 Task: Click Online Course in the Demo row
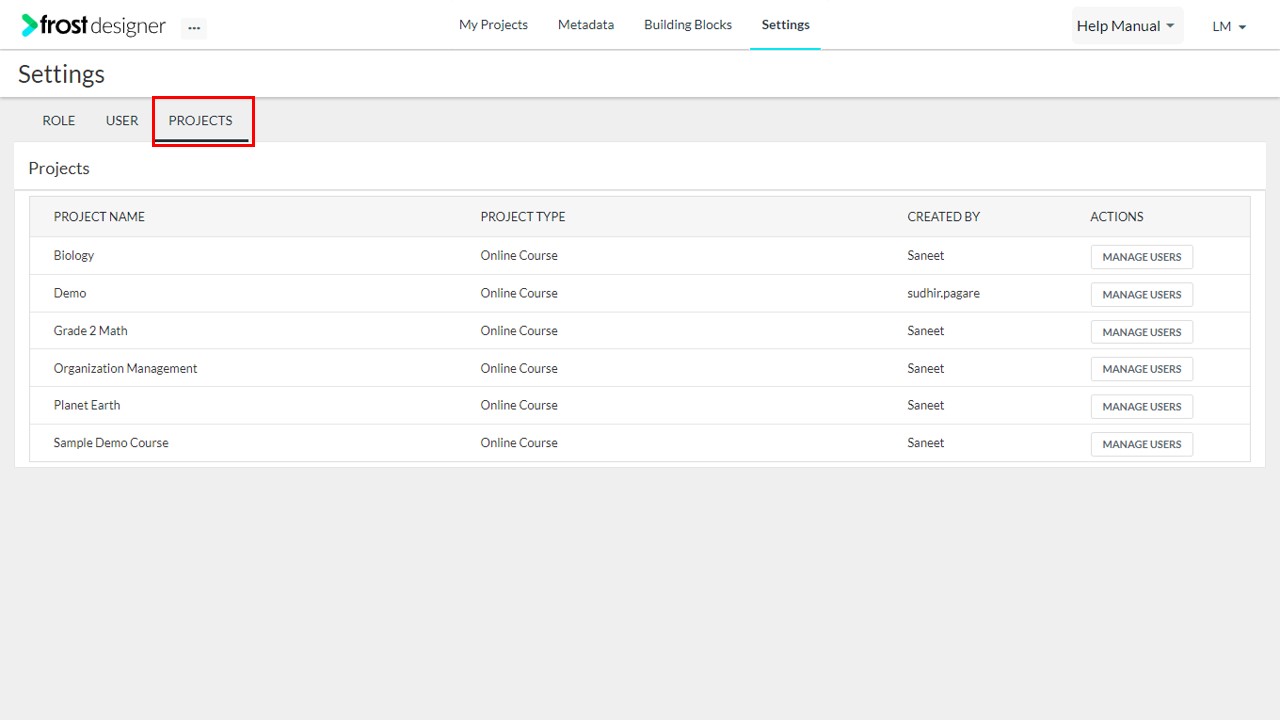[519, 293]
